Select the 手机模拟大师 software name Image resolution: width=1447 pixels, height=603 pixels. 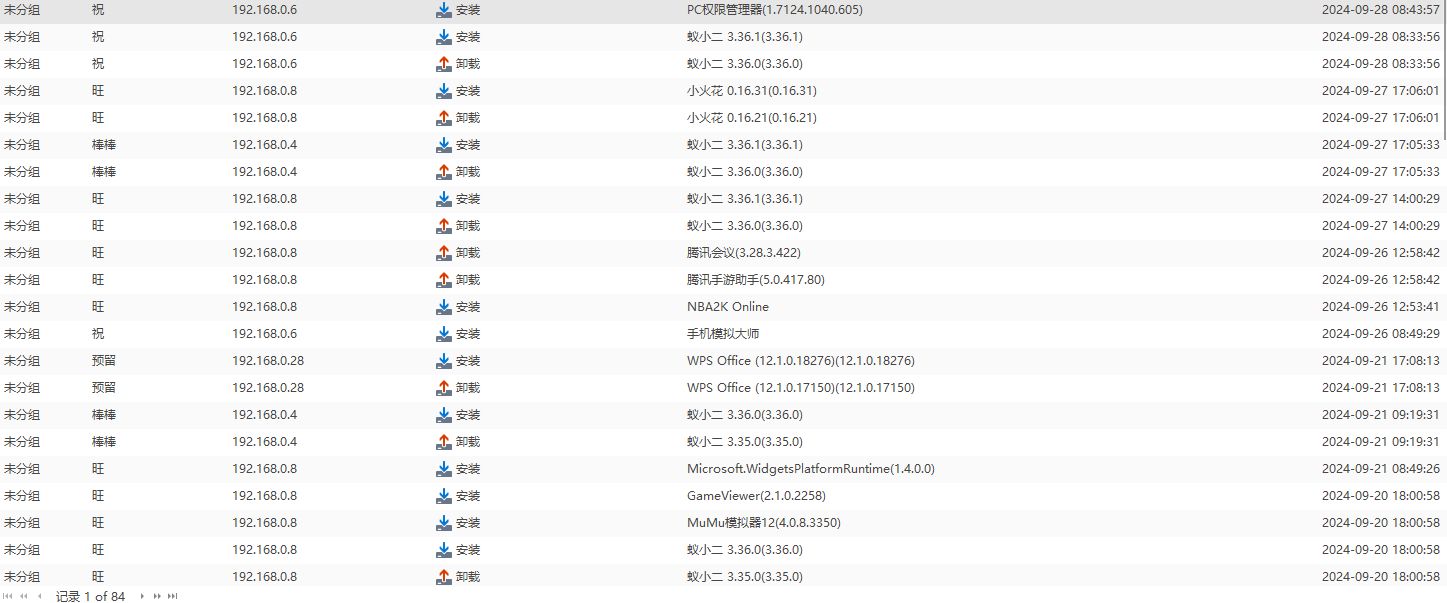point(723,334)
